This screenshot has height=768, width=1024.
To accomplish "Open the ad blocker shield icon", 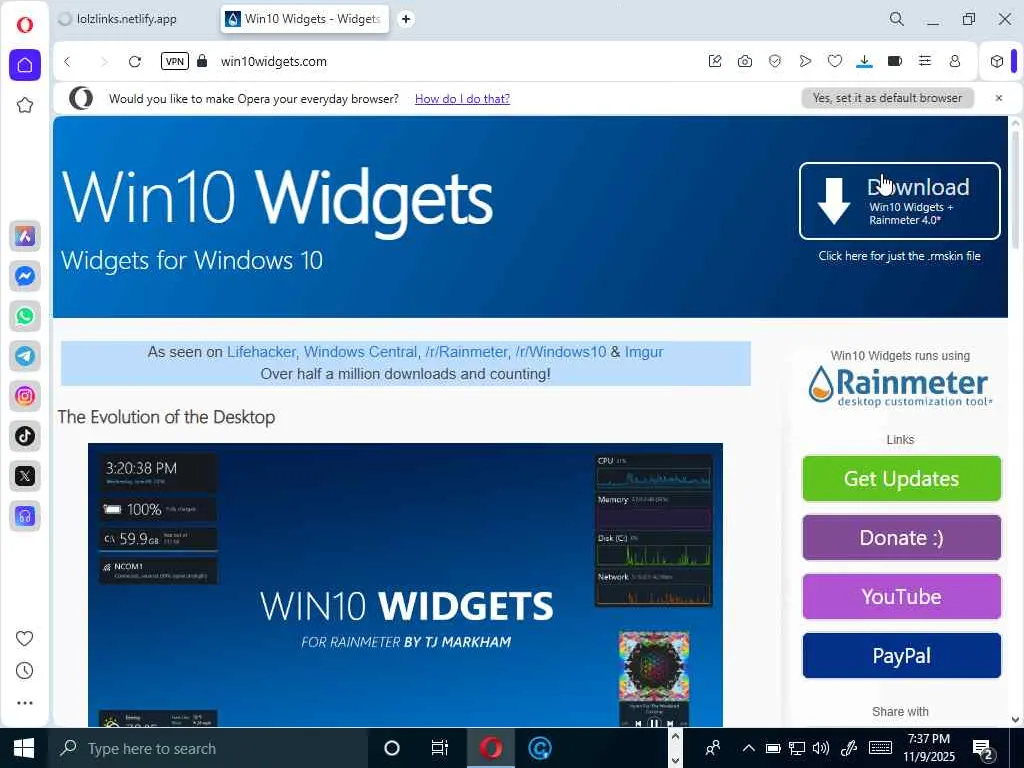I will (775, 61).
